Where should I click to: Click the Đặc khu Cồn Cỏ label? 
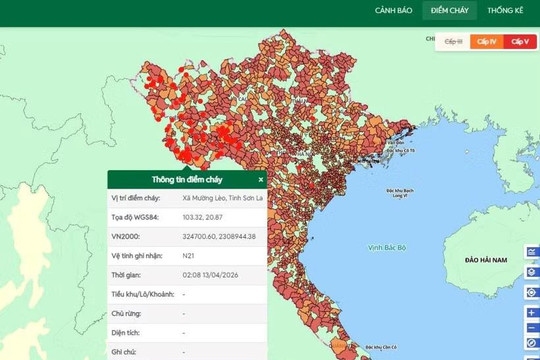point(381,347)
